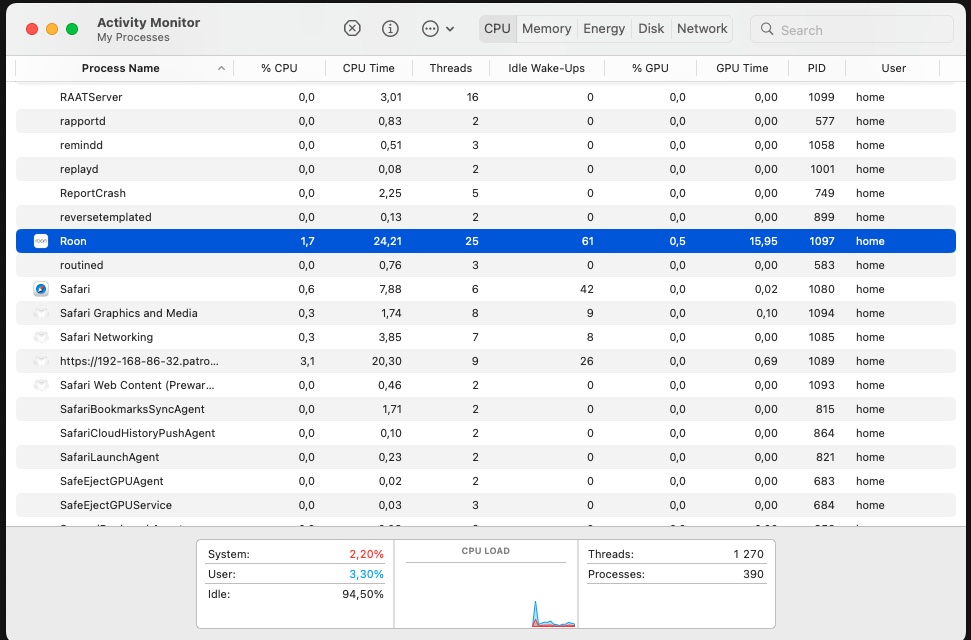Select the SafeEjectGPUService row
The width and height of the screenshot is (971, 640).
point(486,506)
